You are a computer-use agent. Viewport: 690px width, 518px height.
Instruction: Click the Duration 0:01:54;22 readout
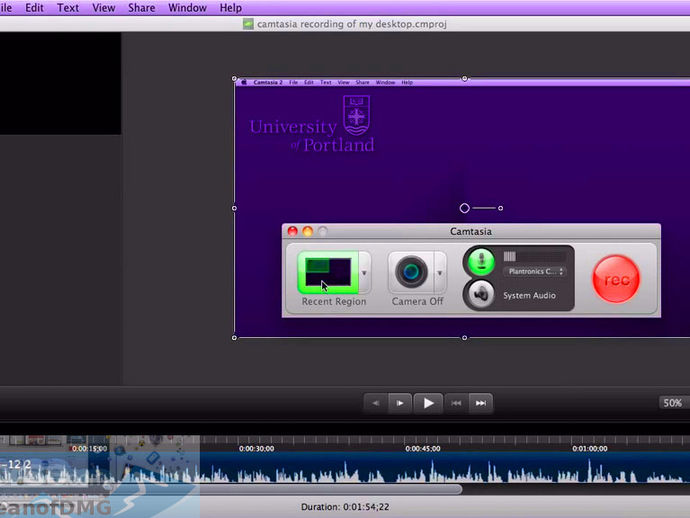coord(345,507)
